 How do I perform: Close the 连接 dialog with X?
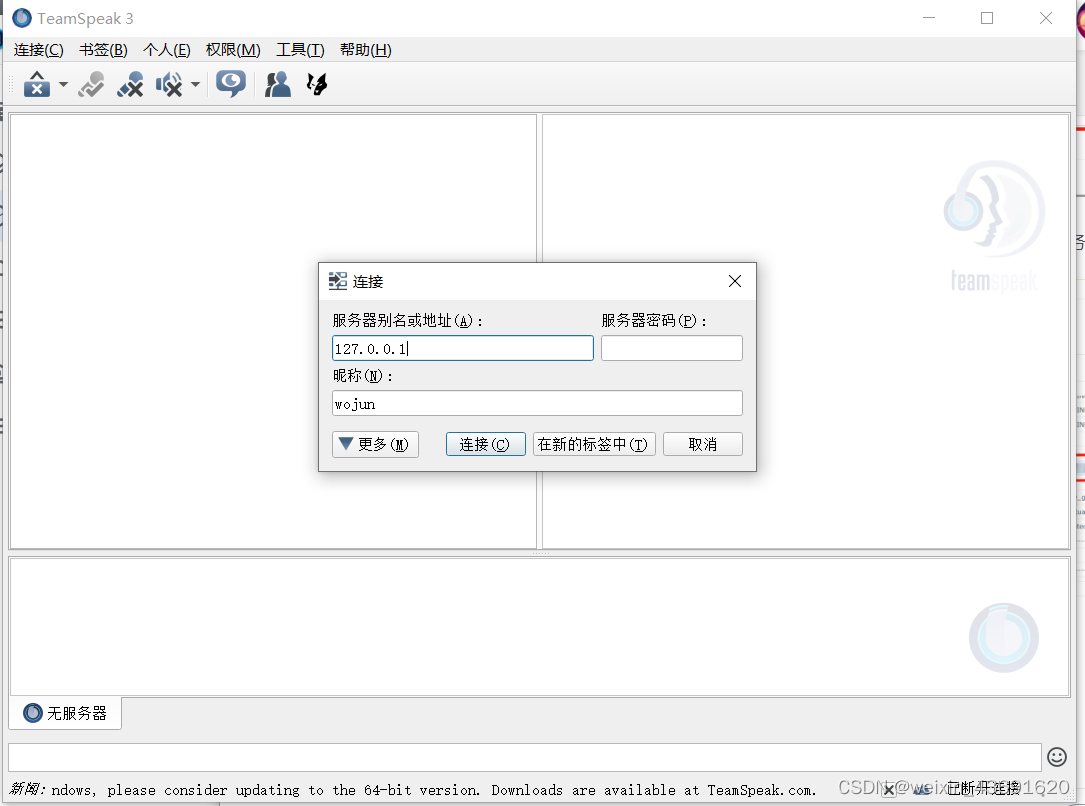coord(735,281)
